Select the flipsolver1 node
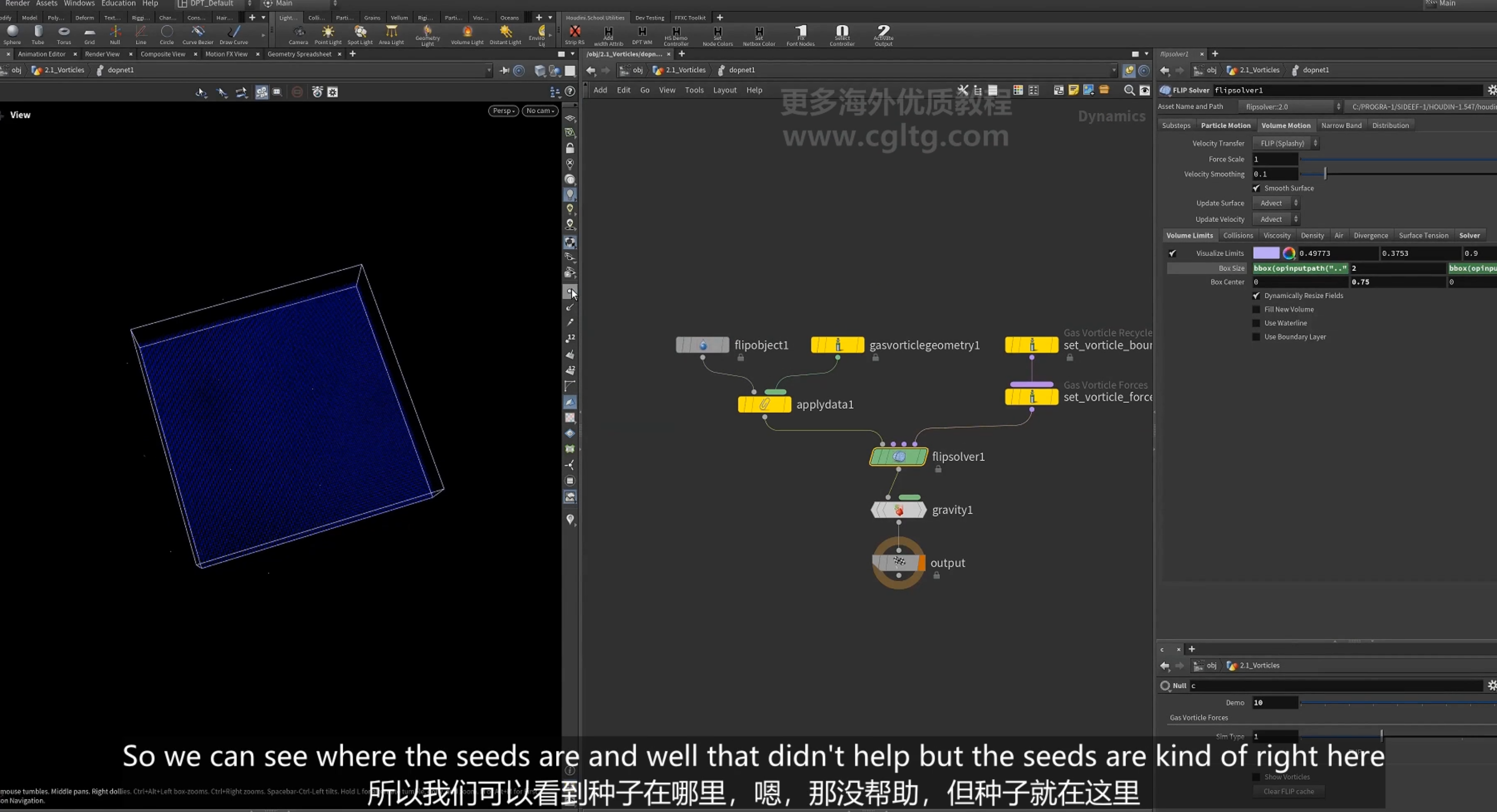This screenshot has height=812, width=1497. pyautogui.click(x=898, y=456)
